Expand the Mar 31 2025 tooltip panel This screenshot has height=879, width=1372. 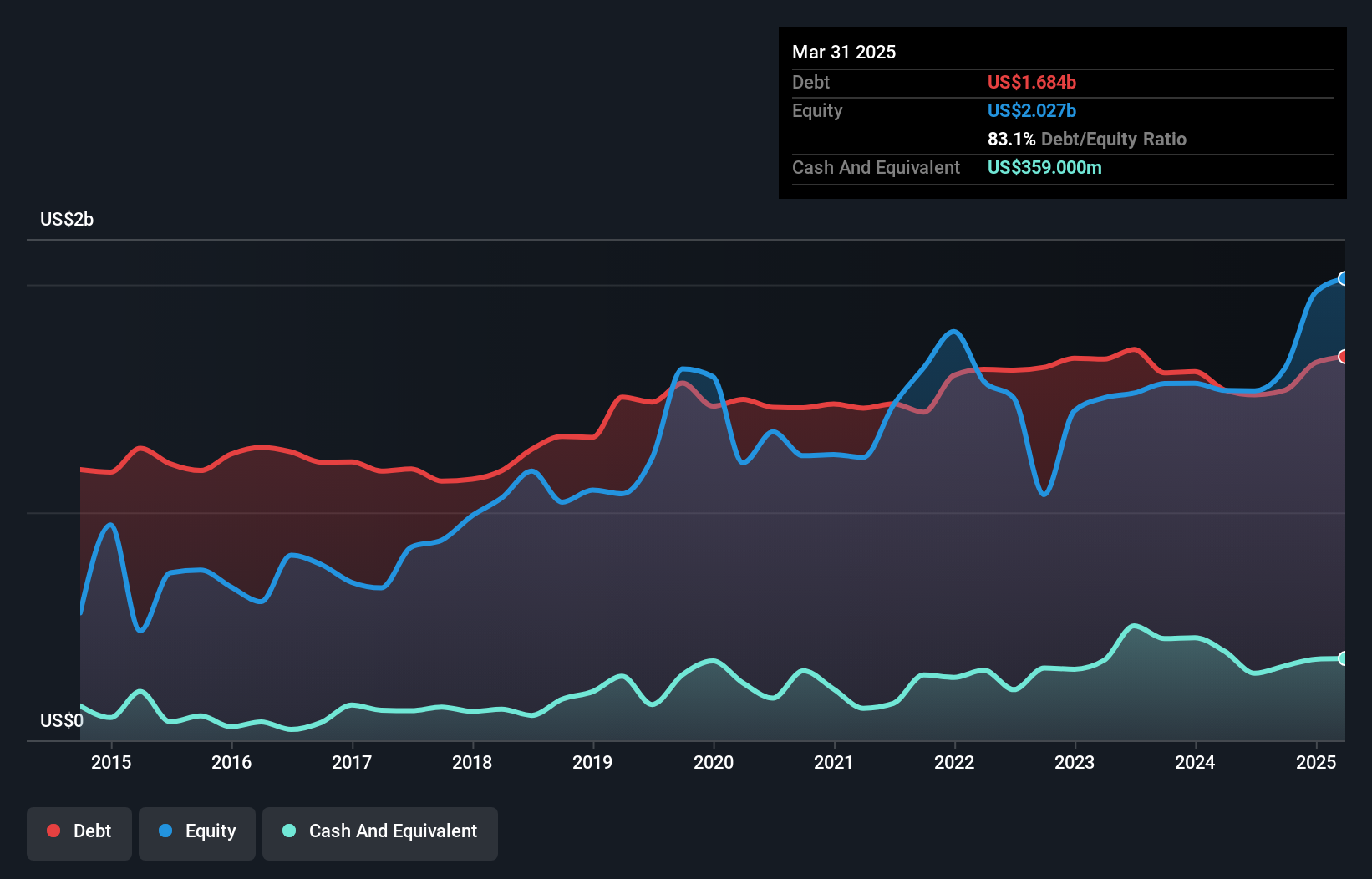(x=843, y=52)
